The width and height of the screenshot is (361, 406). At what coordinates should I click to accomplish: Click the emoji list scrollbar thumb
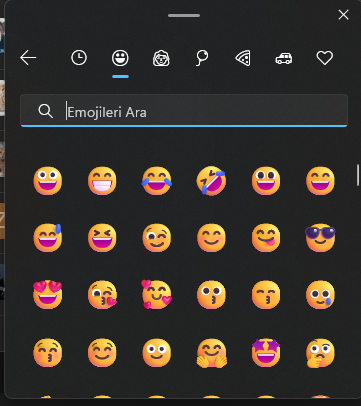click(x=358, y=175)
